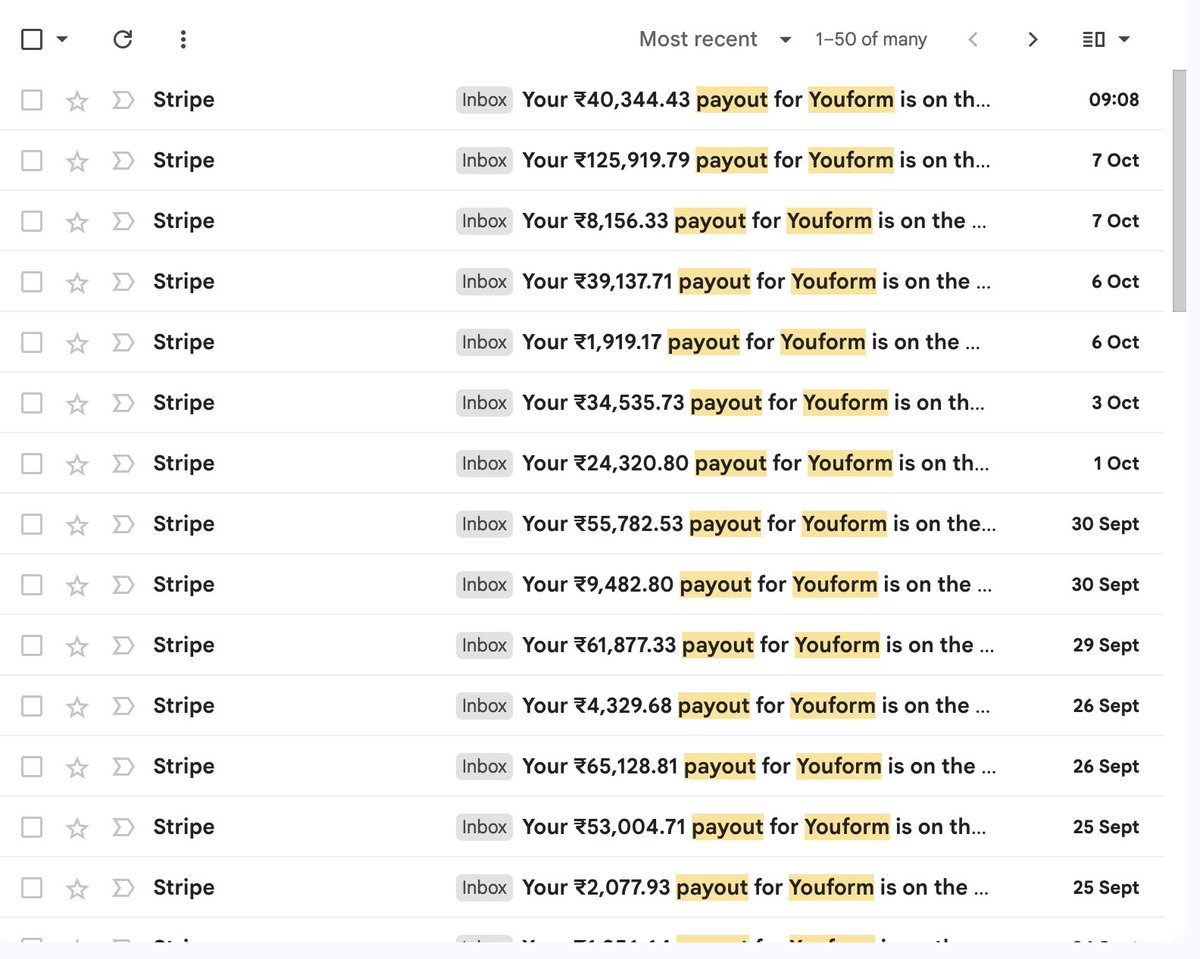This screenshot has height=959, width=1200.
Task: Star the ₹9,482.80 payout email
Action: pos(77,585)
